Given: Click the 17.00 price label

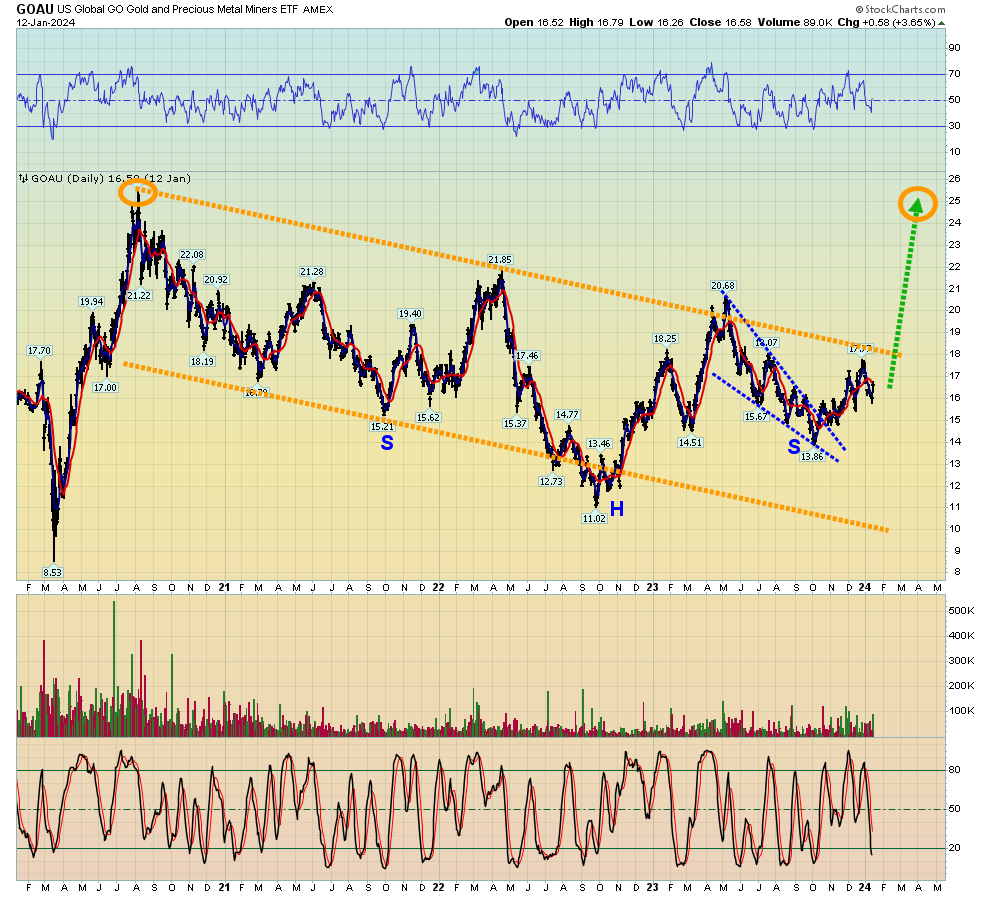Looking at the screenshot, I should [105, 388].
